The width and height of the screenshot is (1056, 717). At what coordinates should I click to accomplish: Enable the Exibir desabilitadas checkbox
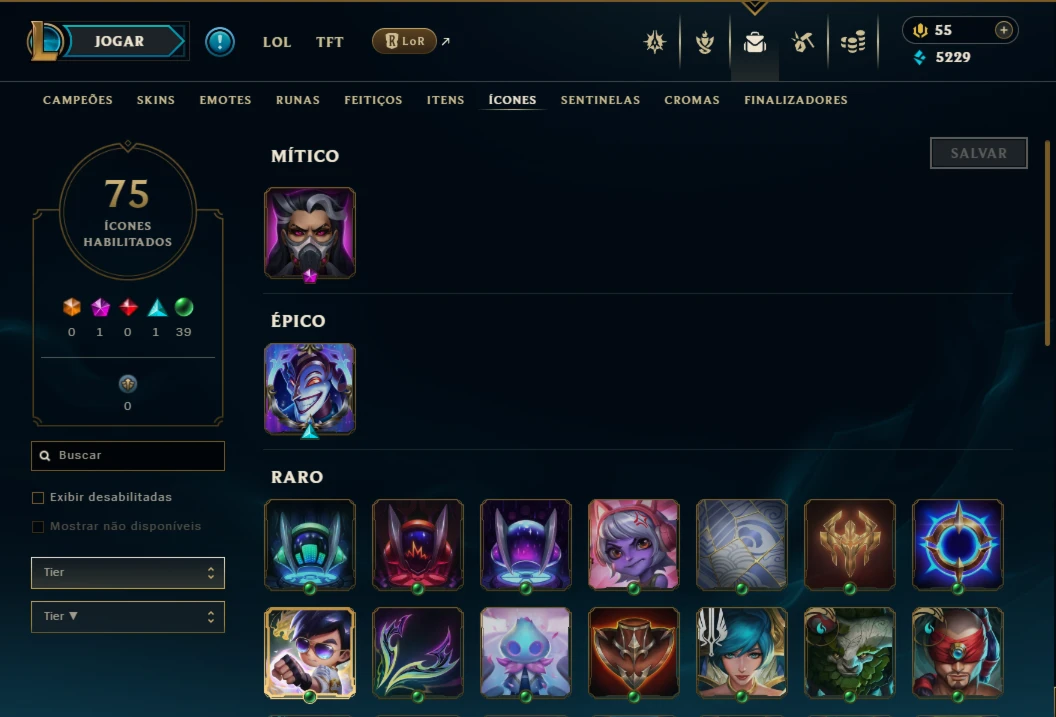pyautogui.click(x=38, y=498)
